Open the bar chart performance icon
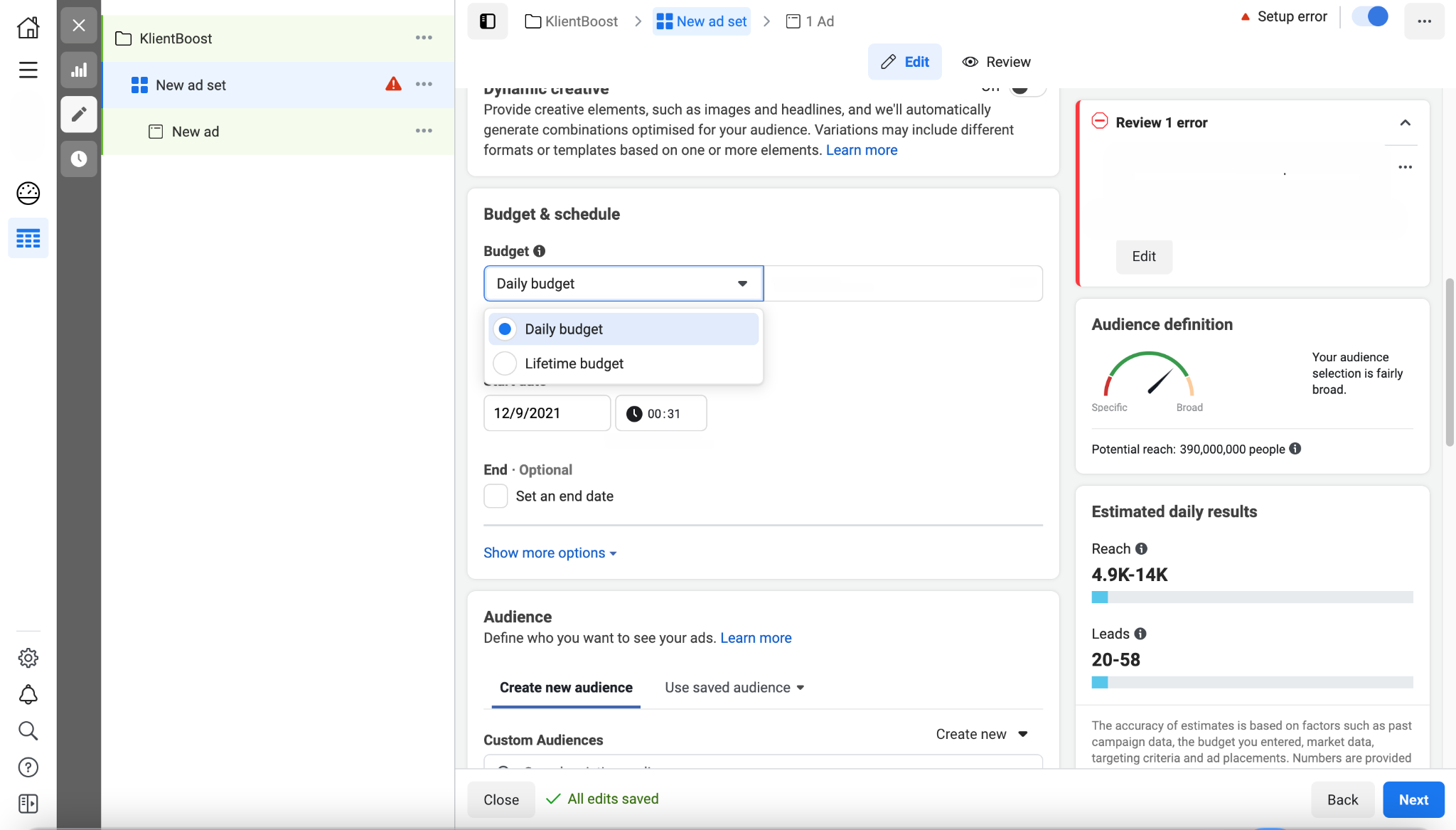Screen dimensions: 1456x830 click(x=79, y=70)
